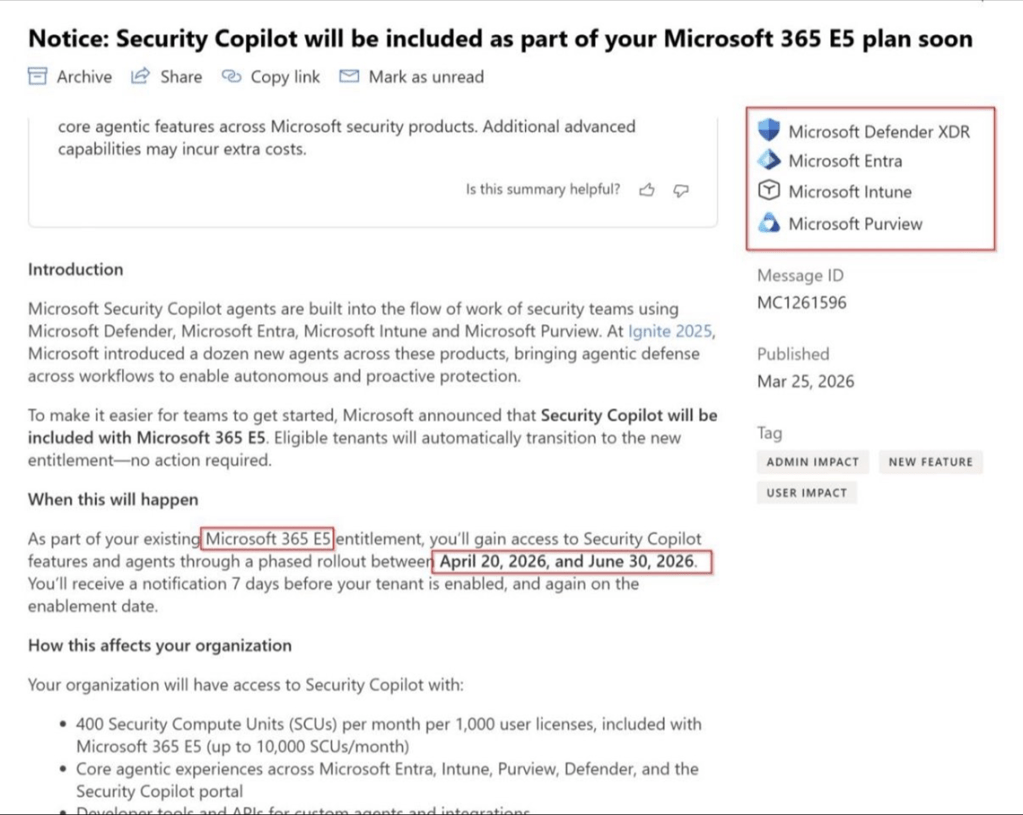Click the Archive icon
Viewport: 1023px width, 815px height.
coord(38,77)
